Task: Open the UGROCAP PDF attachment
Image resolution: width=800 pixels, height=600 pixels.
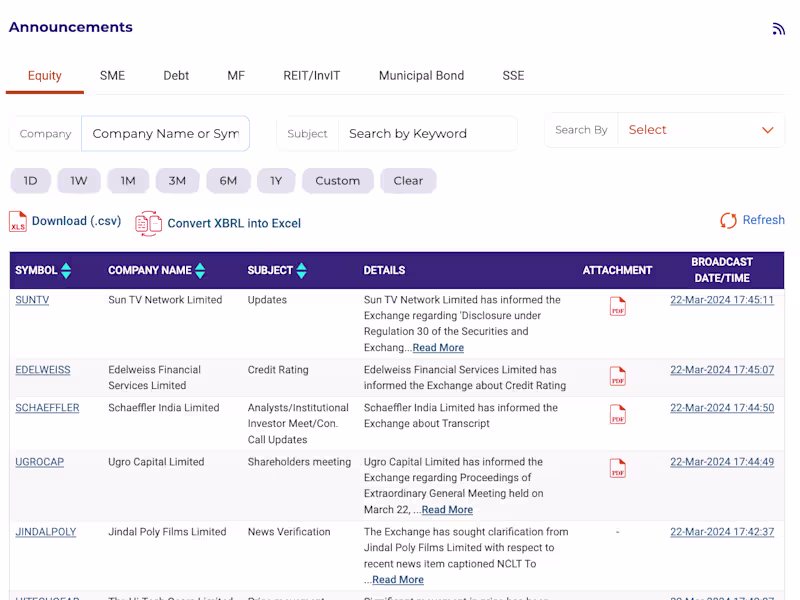Action: 618,468
